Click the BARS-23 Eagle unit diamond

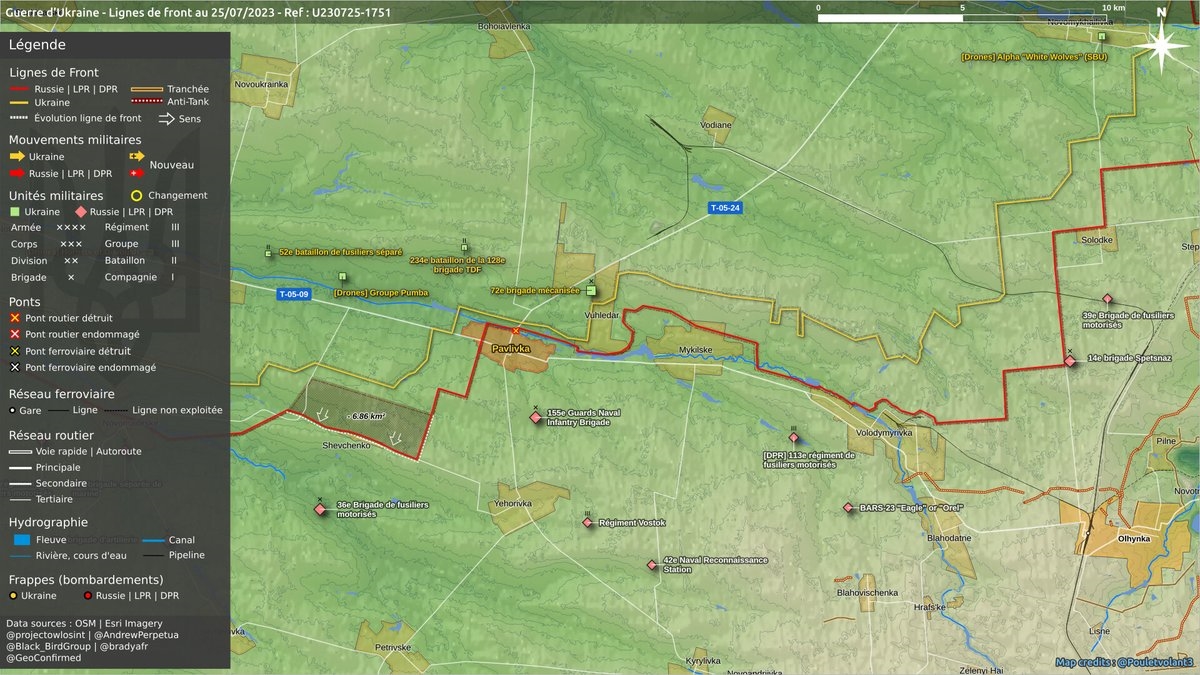point(848,508)
